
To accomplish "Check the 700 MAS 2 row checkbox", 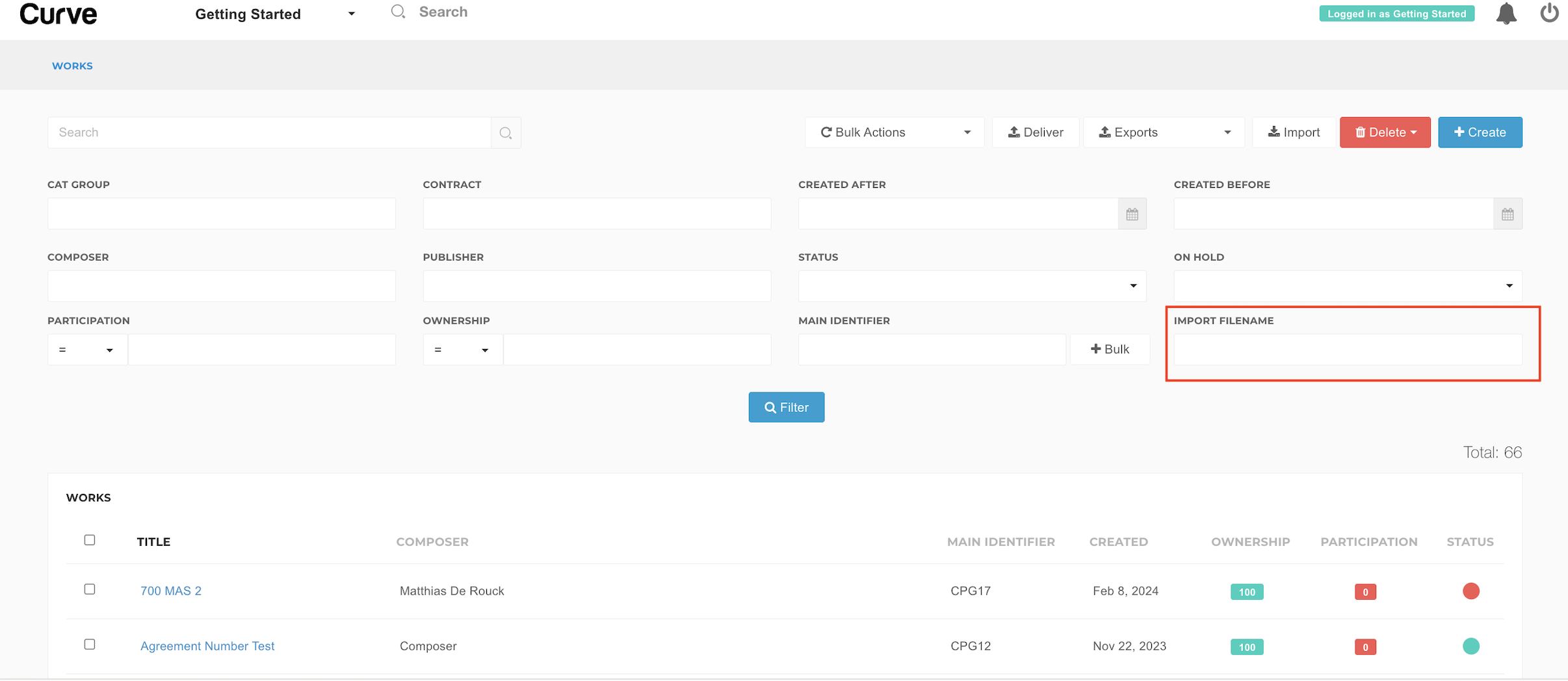I will [90, 589].
